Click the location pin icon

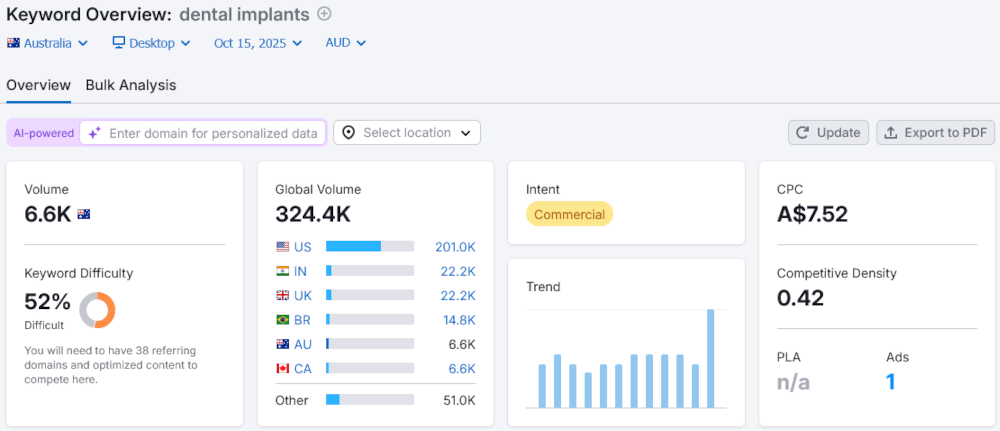[x=348, y=133]
